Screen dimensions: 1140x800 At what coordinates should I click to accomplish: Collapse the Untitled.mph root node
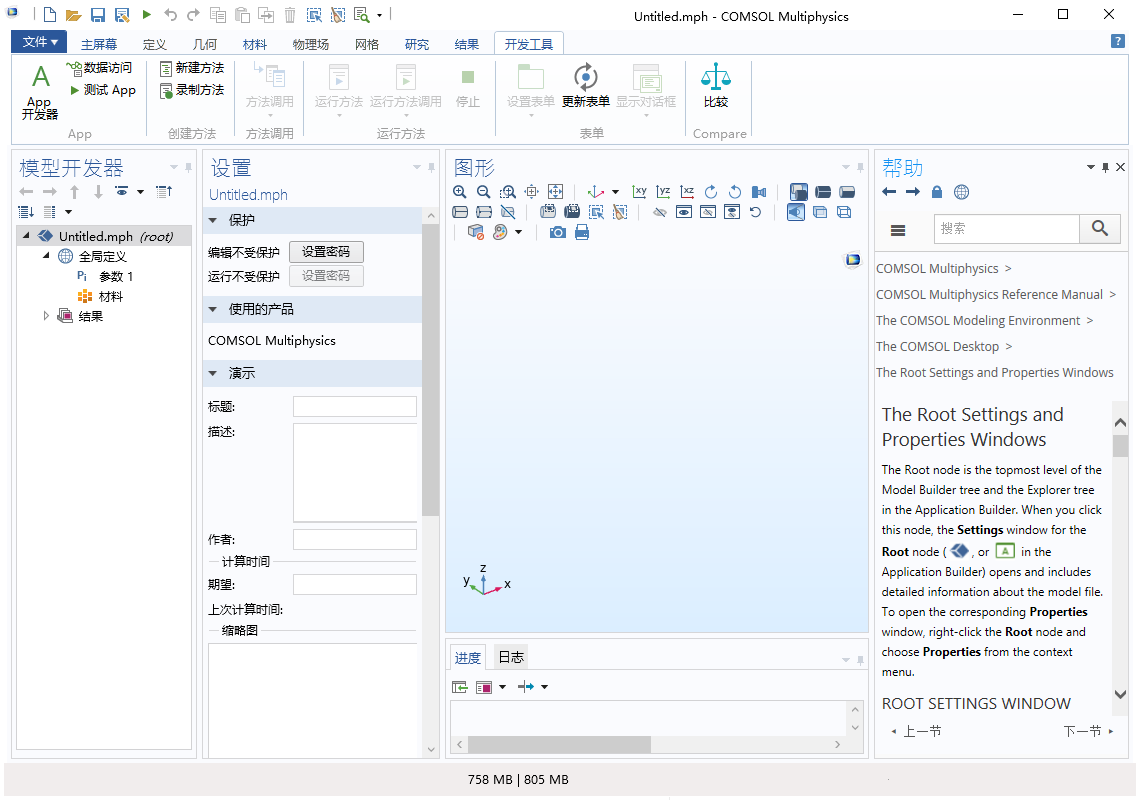point(26,236)
